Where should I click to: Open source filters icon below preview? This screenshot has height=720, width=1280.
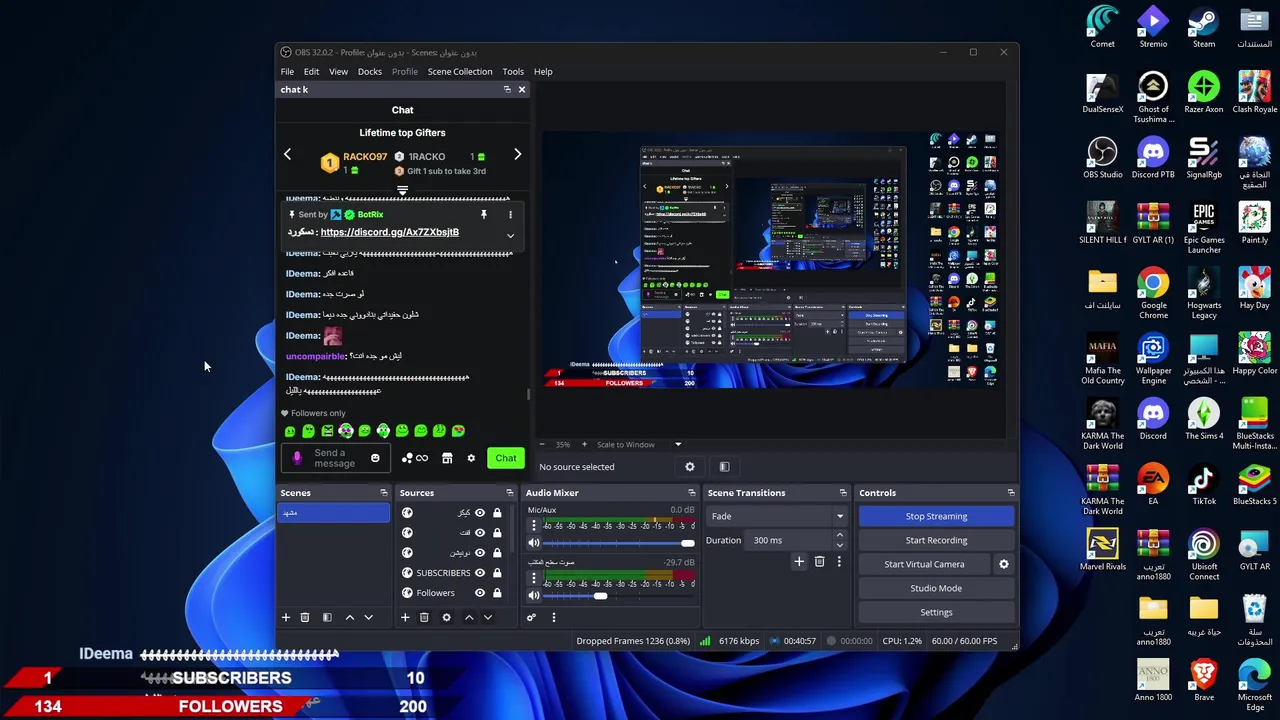tap(724, 466)
